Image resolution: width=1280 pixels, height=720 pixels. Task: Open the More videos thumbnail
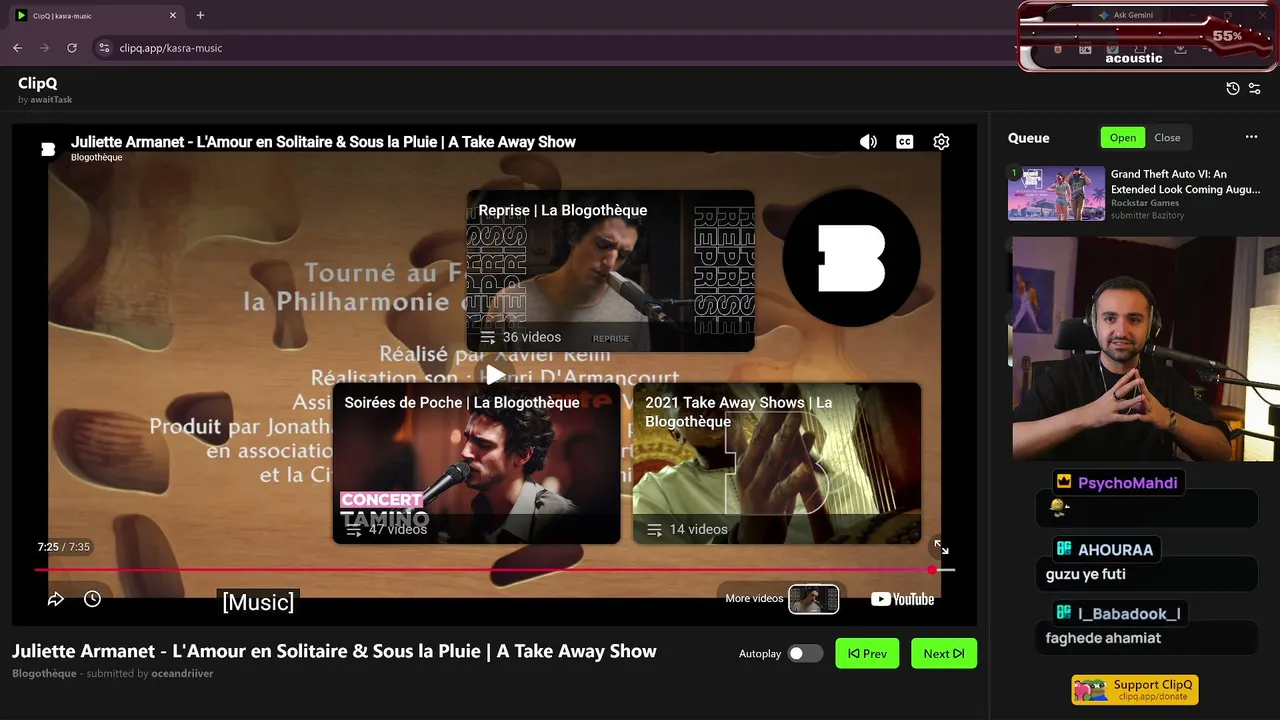813,599
